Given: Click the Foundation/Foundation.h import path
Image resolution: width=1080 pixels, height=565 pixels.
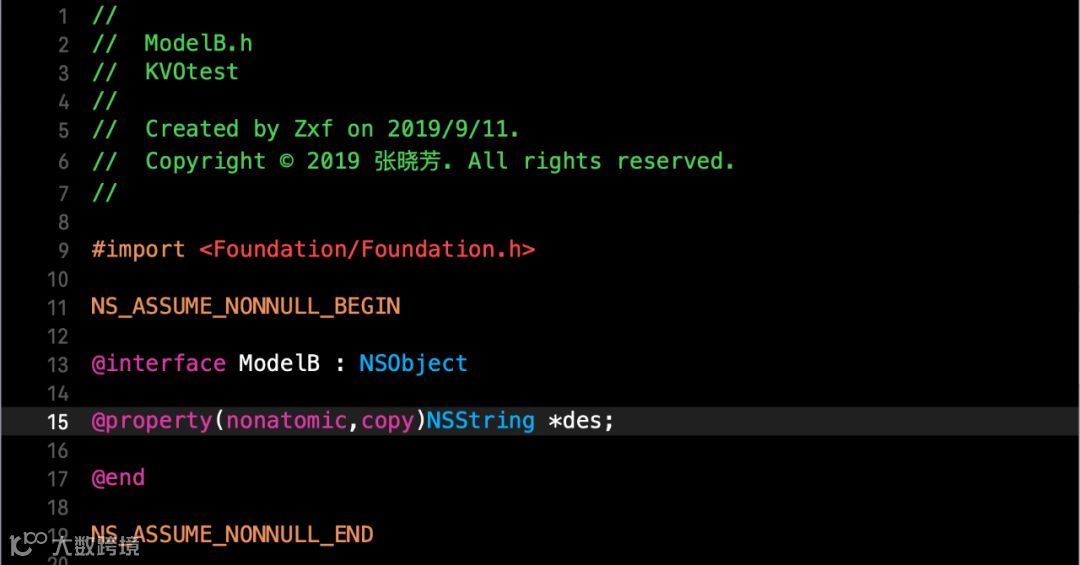Looking at the screenshot, I should click(x=367, y=249).
